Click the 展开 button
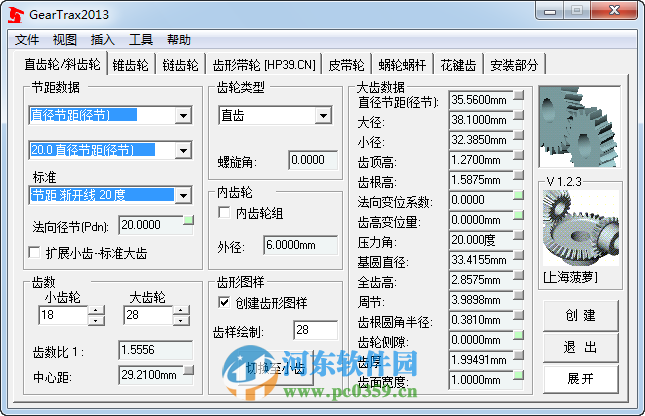The width and height of the screenshot is (645, 416). pyautogui.click(x=580, y=379)
